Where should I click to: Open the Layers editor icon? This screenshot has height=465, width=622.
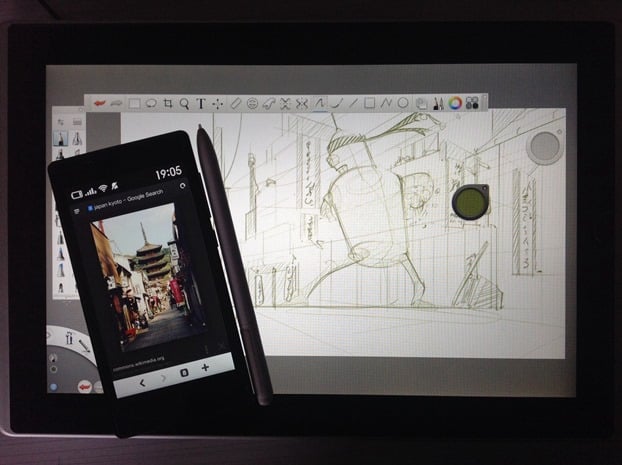tap(422, 104)
